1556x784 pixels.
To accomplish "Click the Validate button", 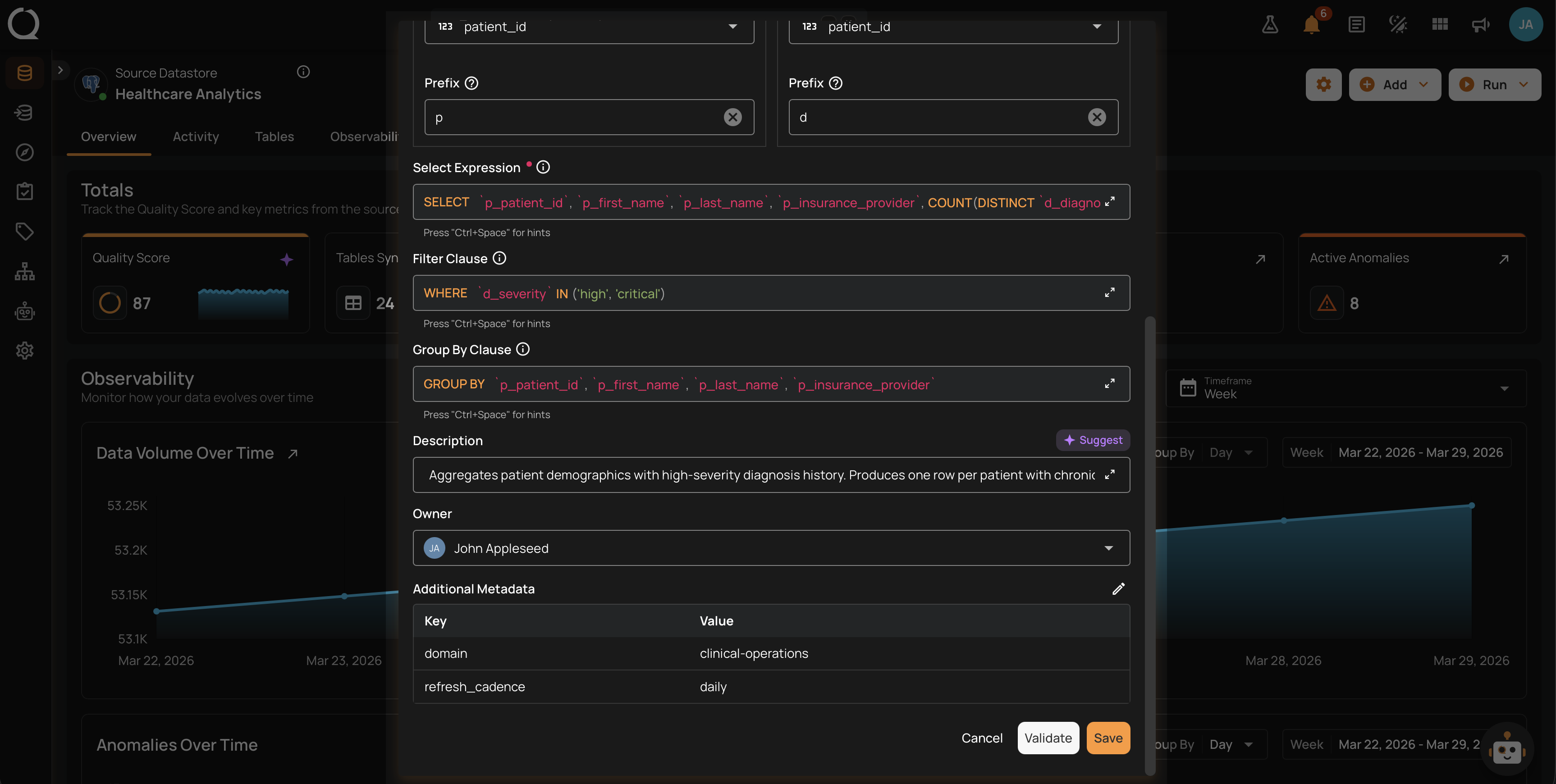I will click(1048, 738).
